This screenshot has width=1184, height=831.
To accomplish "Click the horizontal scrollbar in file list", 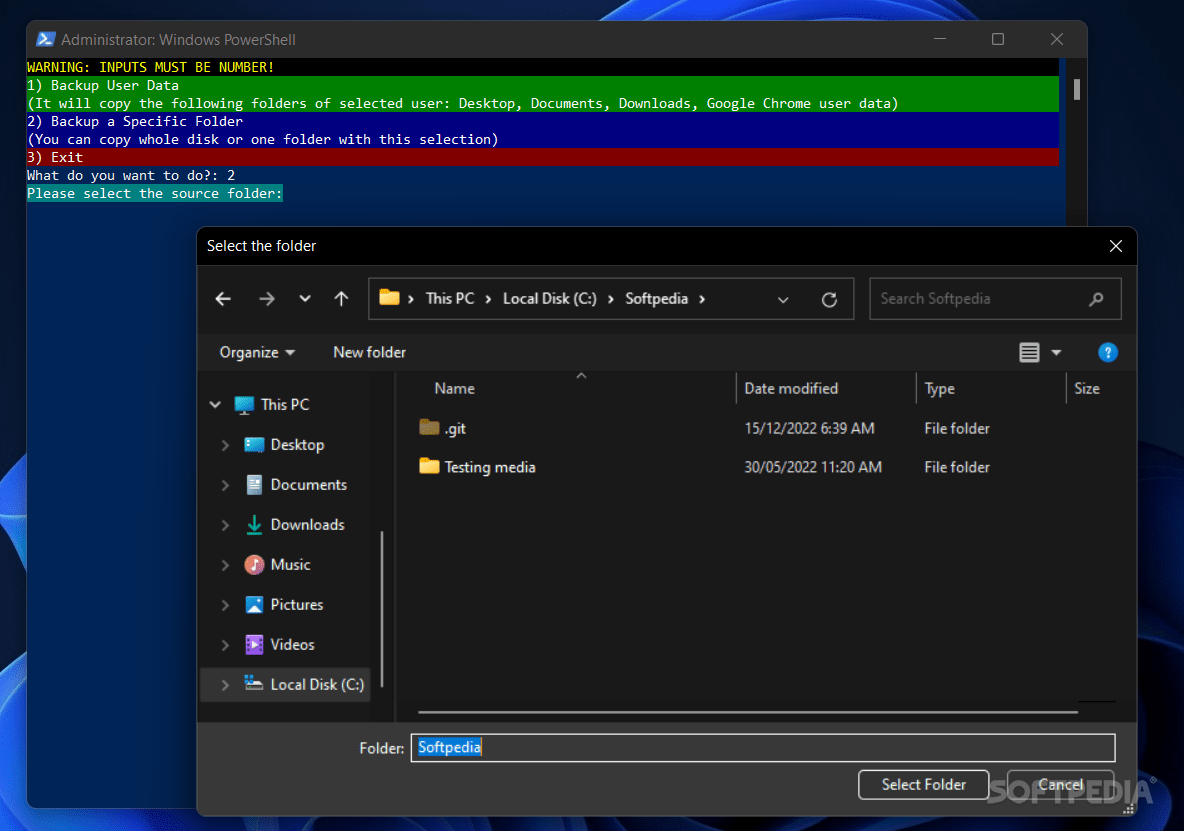I will click(x=748, y=712).
